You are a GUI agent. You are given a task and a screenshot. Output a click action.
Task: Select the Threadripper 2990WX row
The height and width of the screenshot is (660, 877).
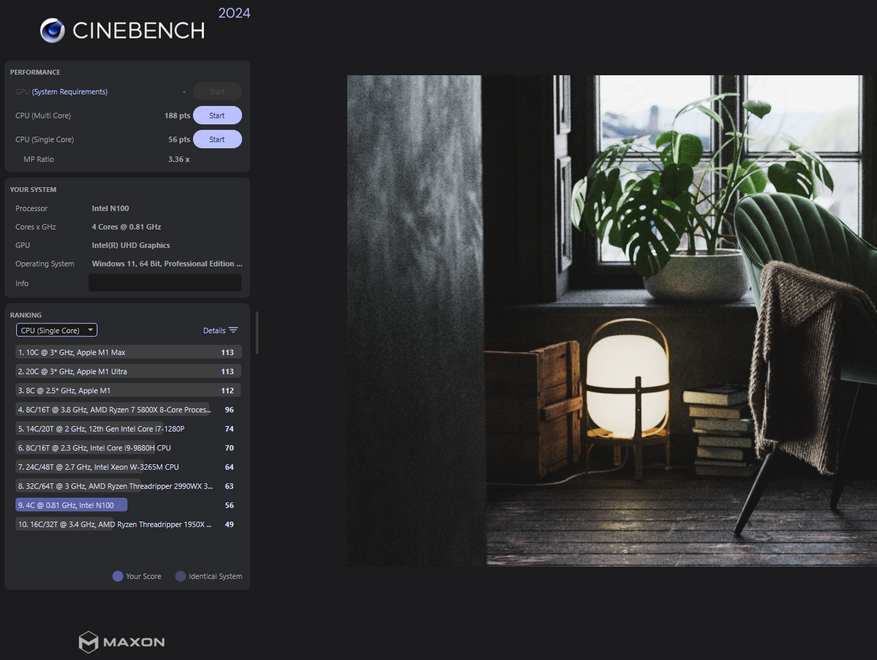point(129,486)
